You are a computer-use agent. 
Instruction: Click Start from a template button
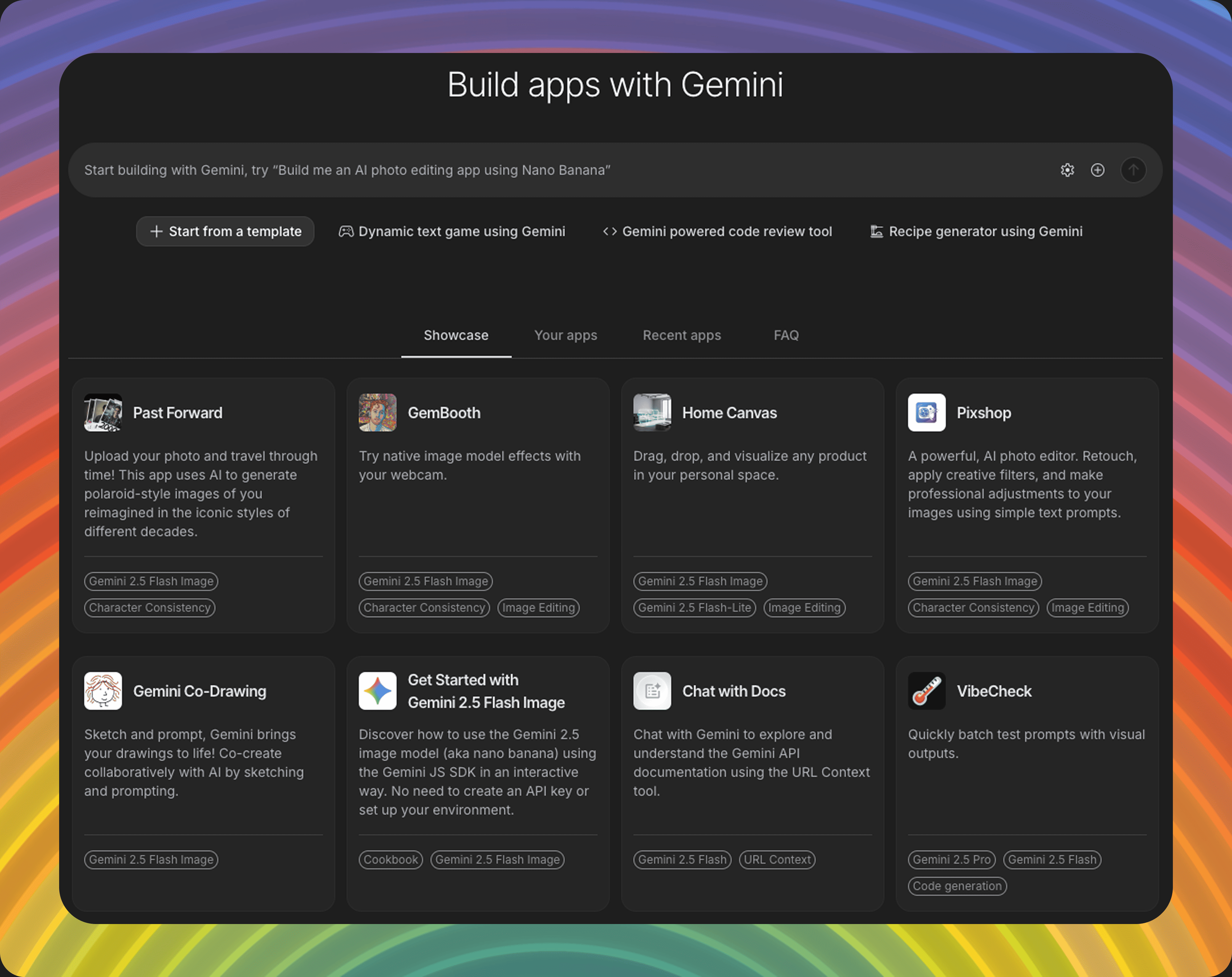click(225, 231)
